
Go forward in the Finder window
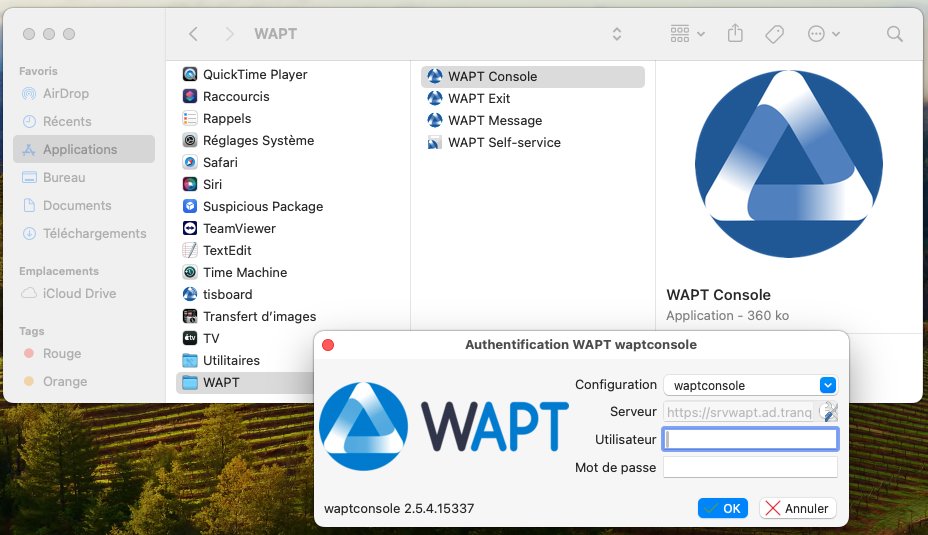click(230, 34)
